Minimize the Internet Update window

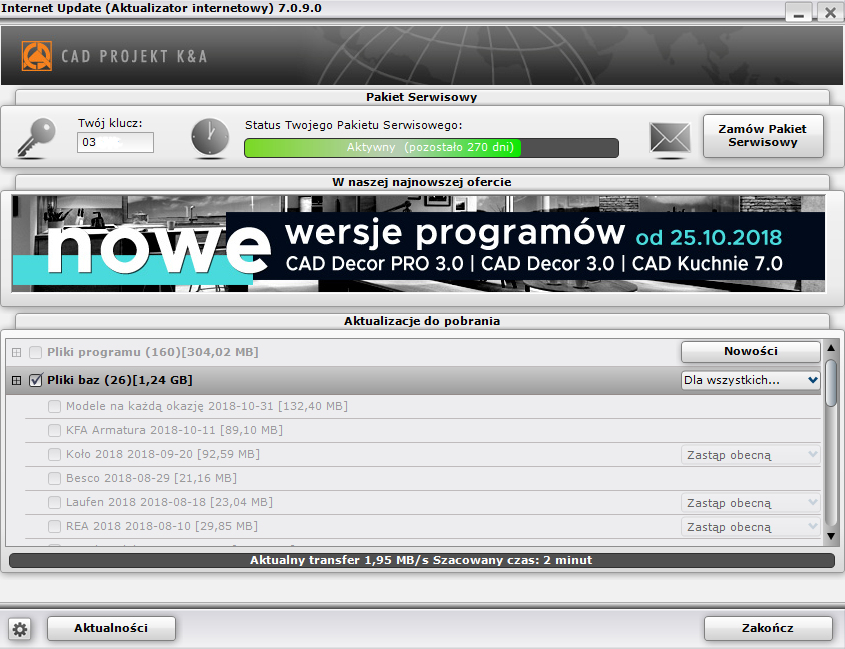tap(799, 12)
